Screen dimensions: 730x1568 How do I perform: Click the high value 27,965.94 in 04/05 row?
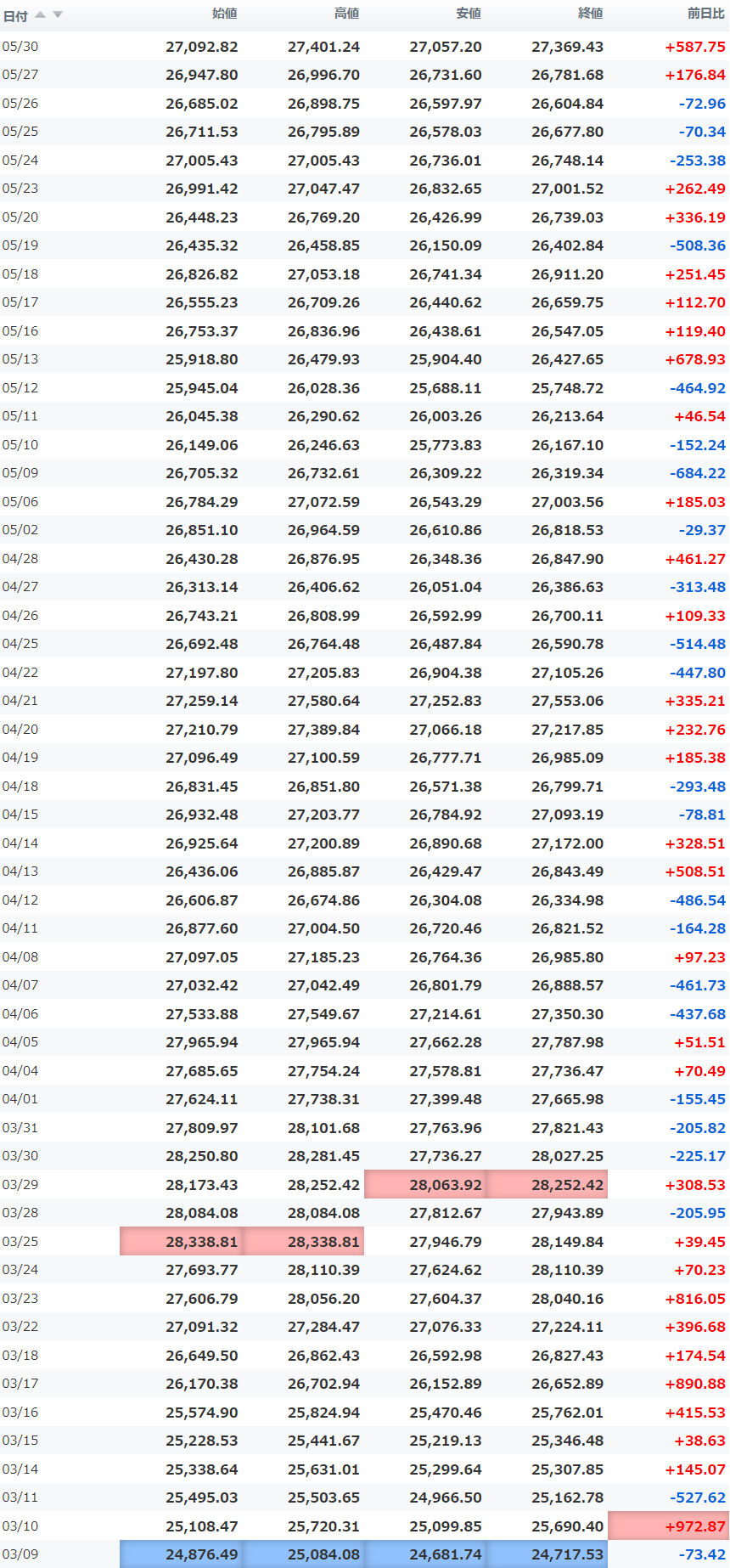323,1042
